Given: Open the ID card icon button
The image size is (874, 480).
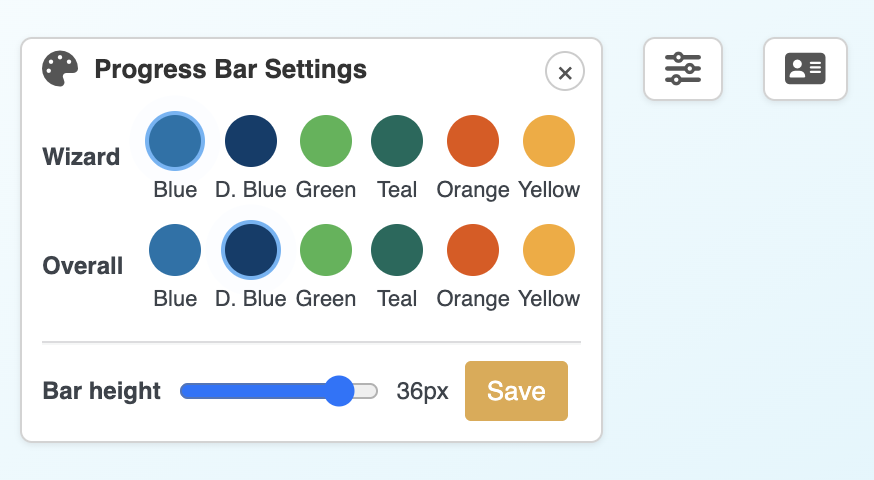Looking at the screenshot, I should click(x=805, y=69).
